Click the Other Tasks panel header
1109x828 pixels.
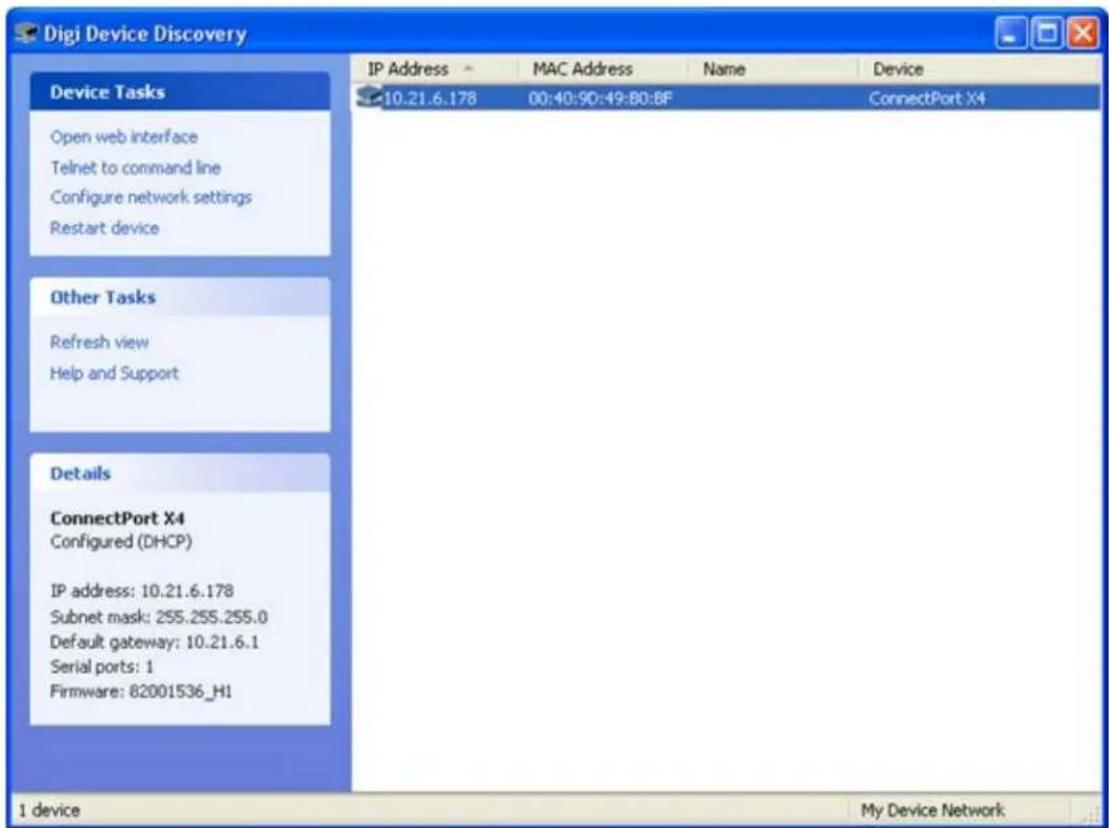coord(180,297)
